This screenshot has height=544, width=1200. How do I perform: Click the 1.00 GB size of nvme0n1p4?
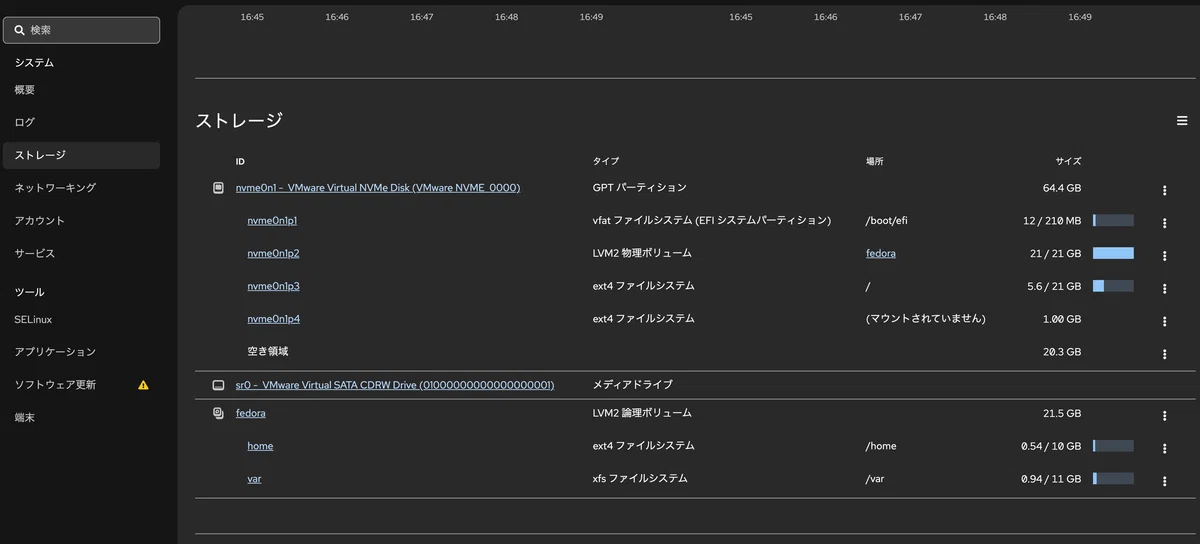(x=1062, y=320)
